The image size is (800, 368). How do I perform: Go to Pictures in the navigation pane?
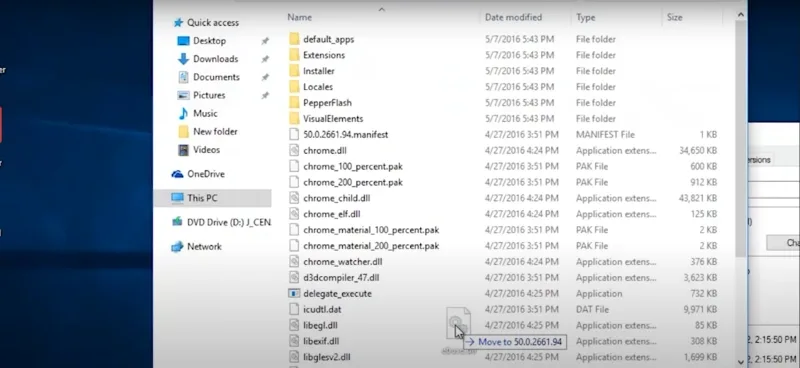pos(209,95)
